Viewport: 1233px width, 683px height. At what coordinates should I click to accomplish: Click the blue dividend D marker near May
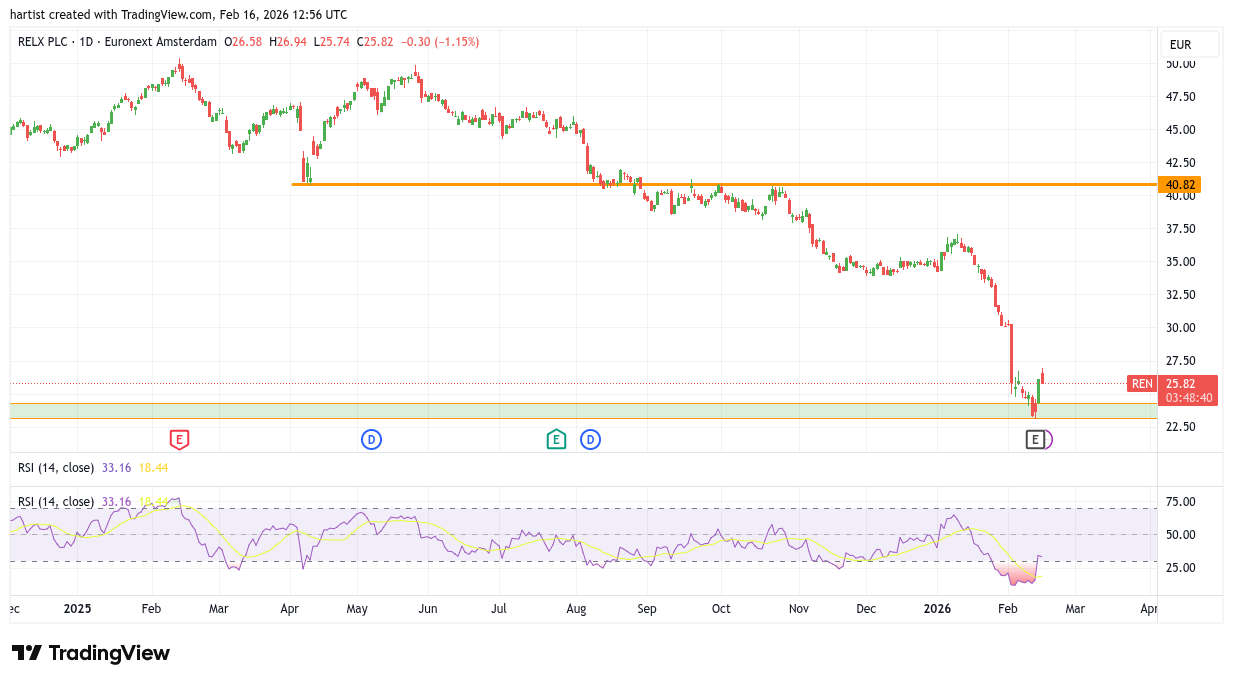(371, 439)
